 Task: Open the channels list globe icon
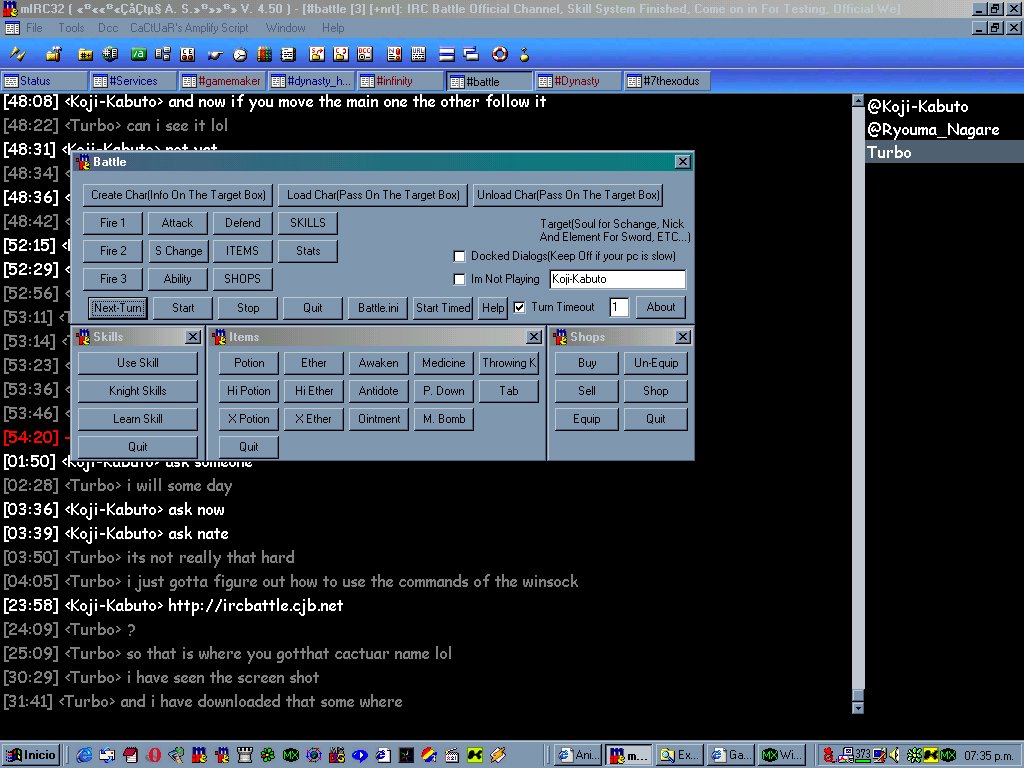tap(110, 53)
